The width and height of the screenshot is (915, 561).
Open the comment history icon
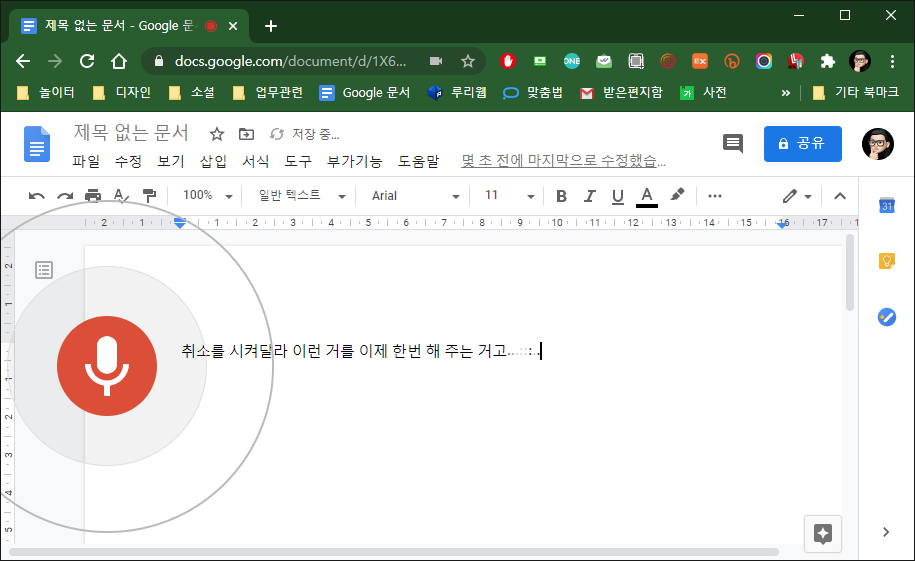tap(733, 144)
